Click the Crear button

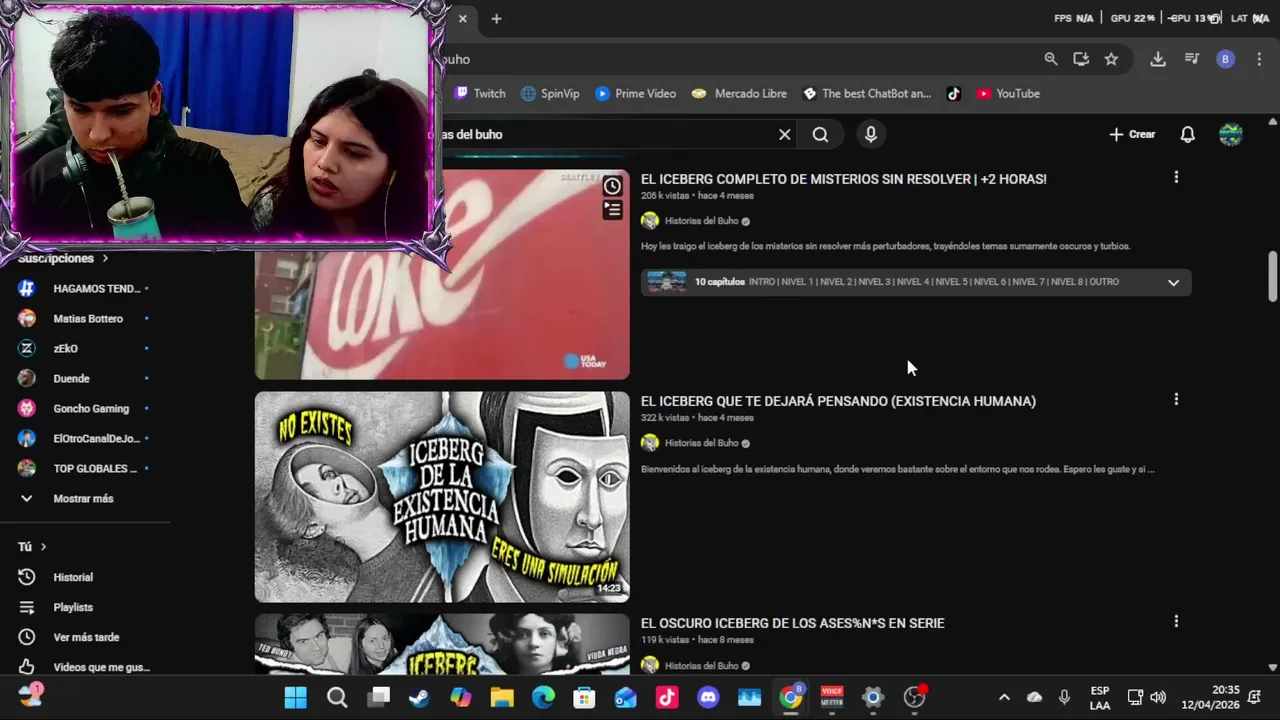point(1132,134)
